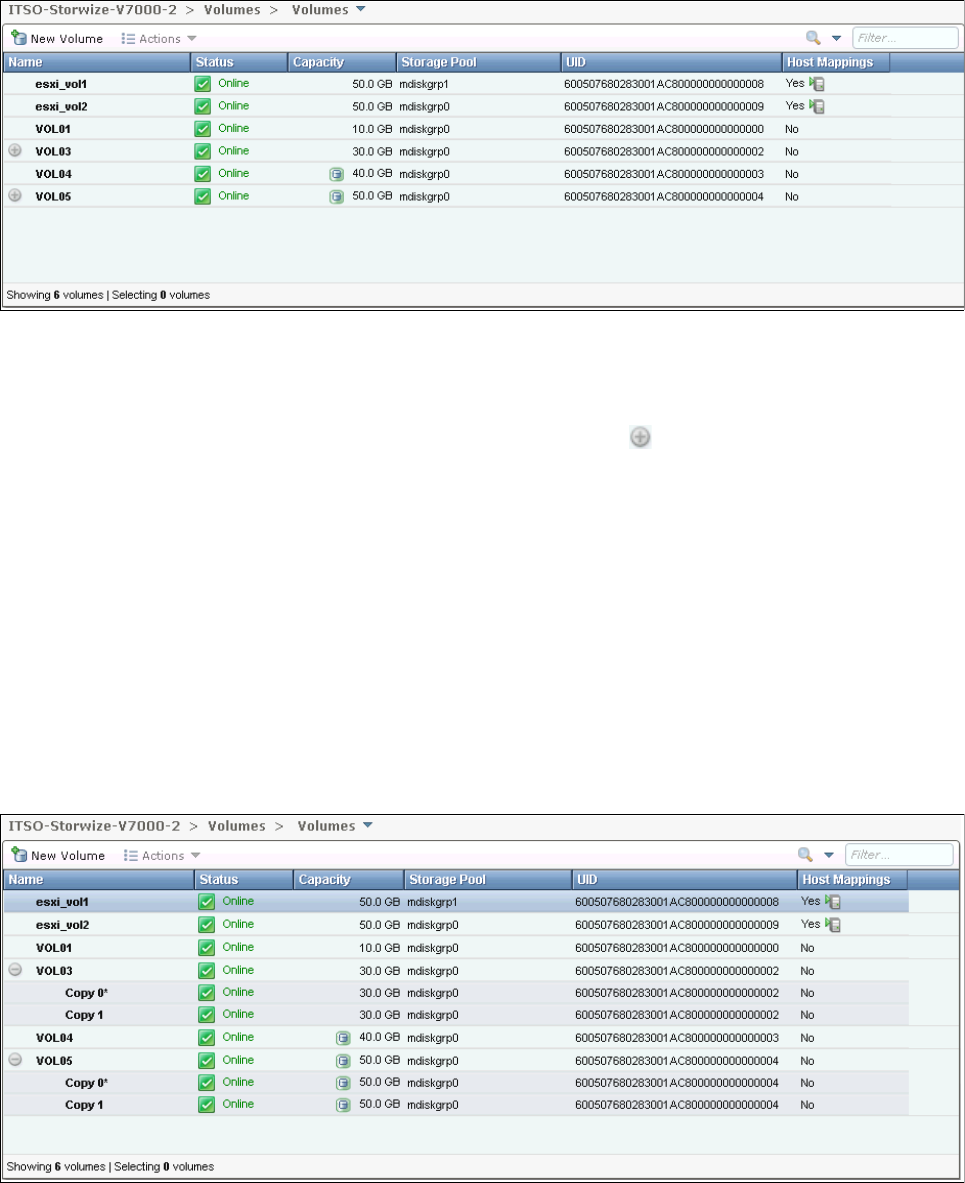Expand VOL05 using plus icon in upper list
The image size is (965, 1183).
coord(15,196)
